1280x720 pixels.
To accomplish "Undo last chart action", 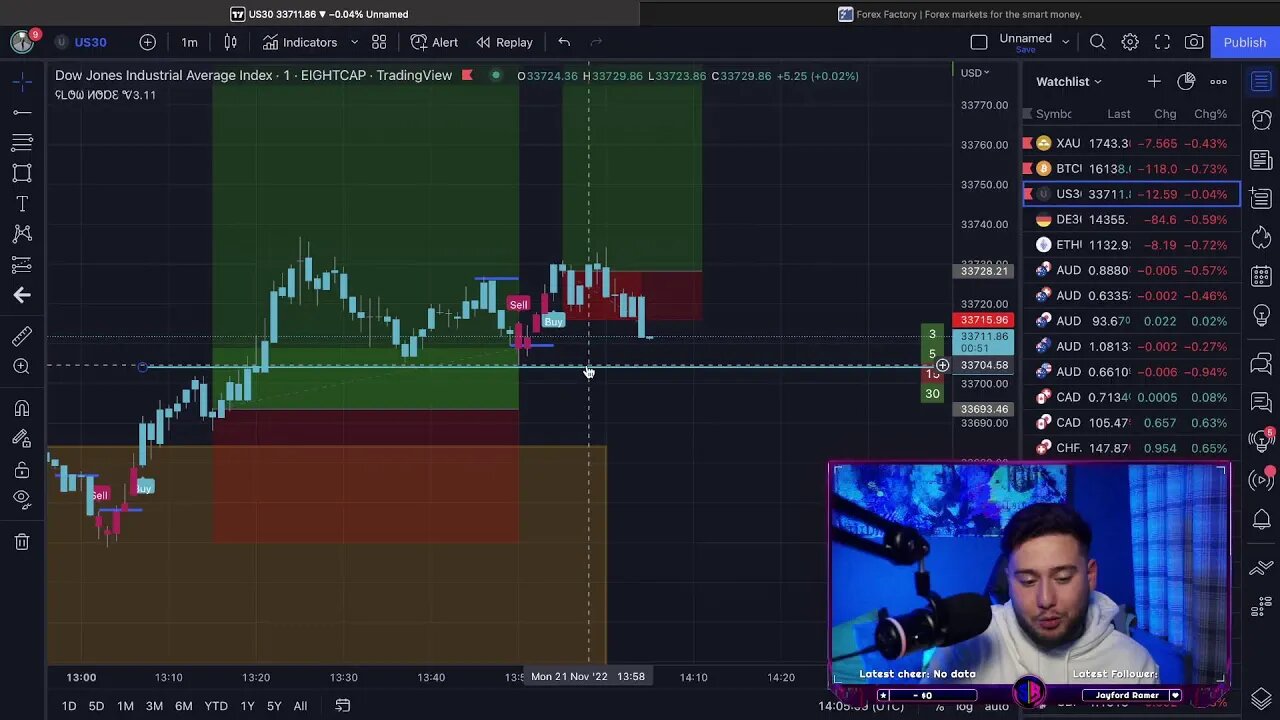I will (564, 42).
